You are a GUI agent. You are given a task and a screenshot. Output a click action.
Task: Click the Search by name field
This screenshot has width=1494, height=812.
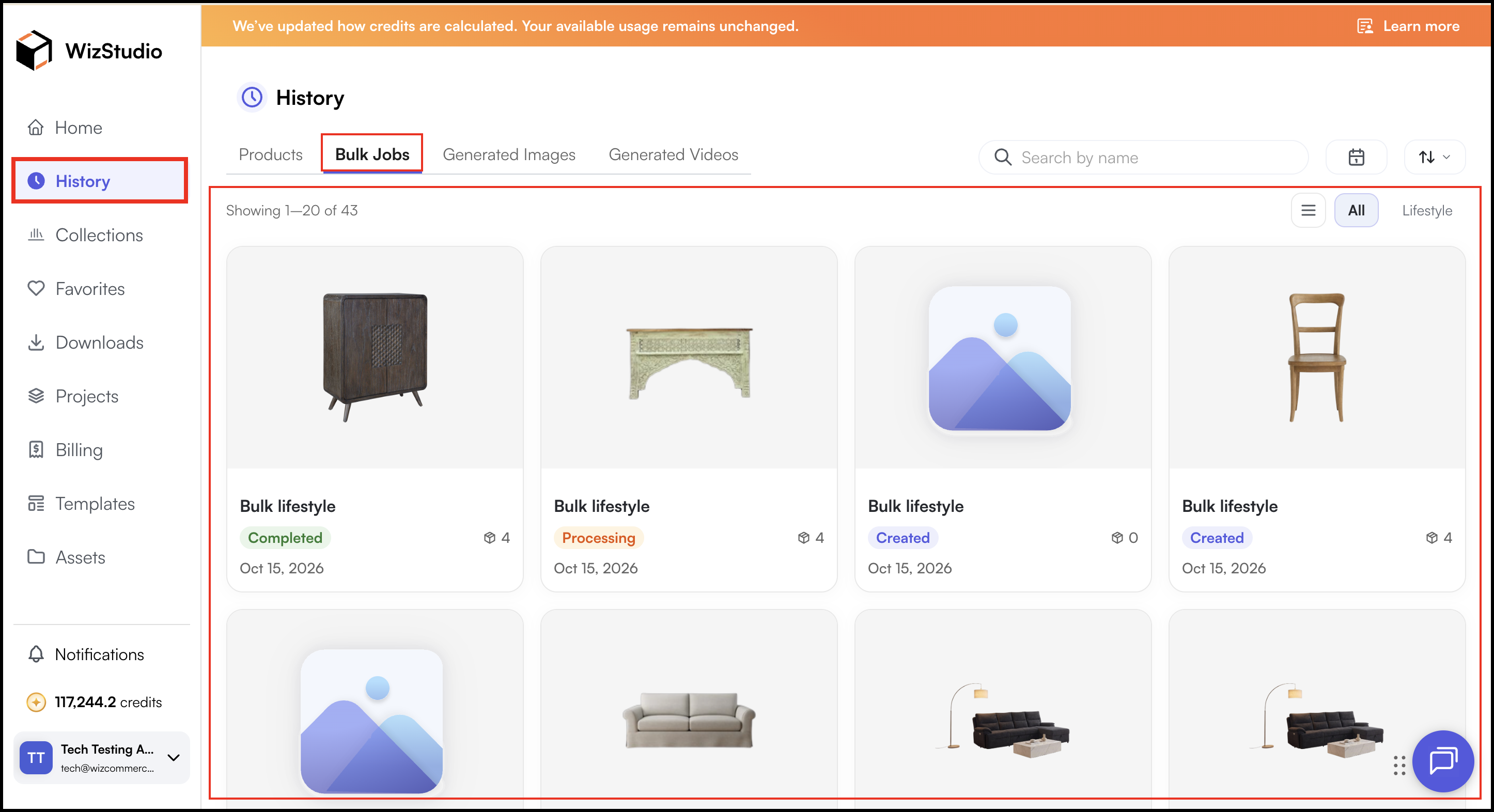(1143, 157)
